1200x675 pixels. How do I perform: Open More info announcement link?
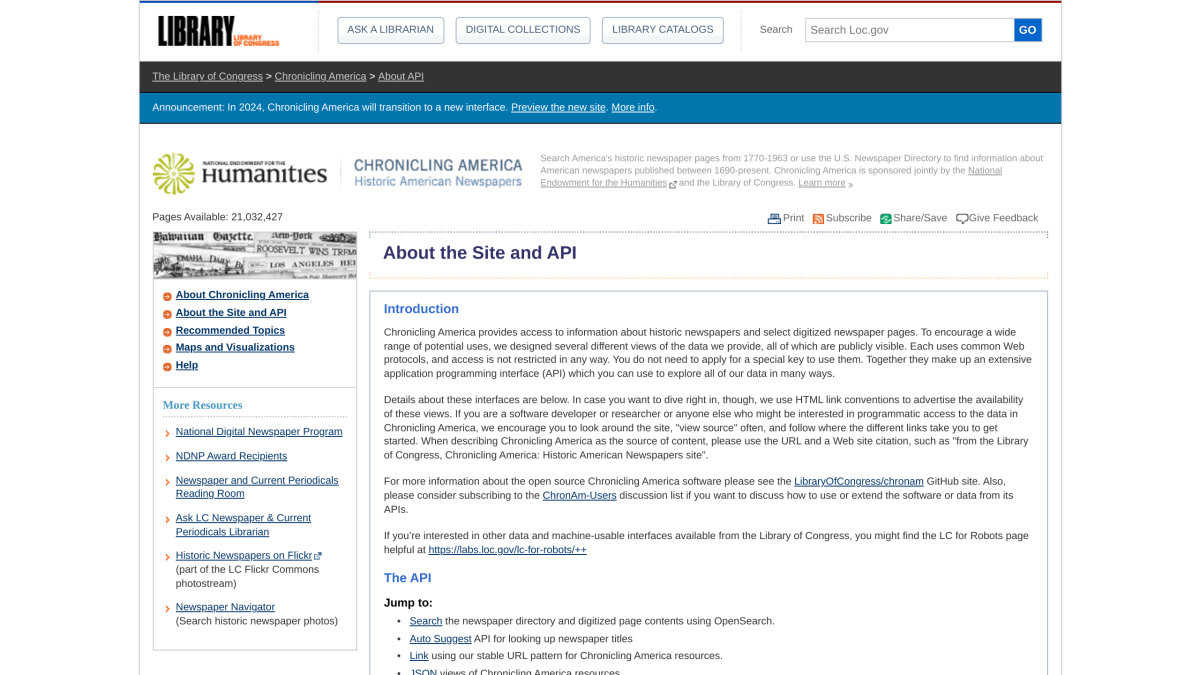[633, 107]
